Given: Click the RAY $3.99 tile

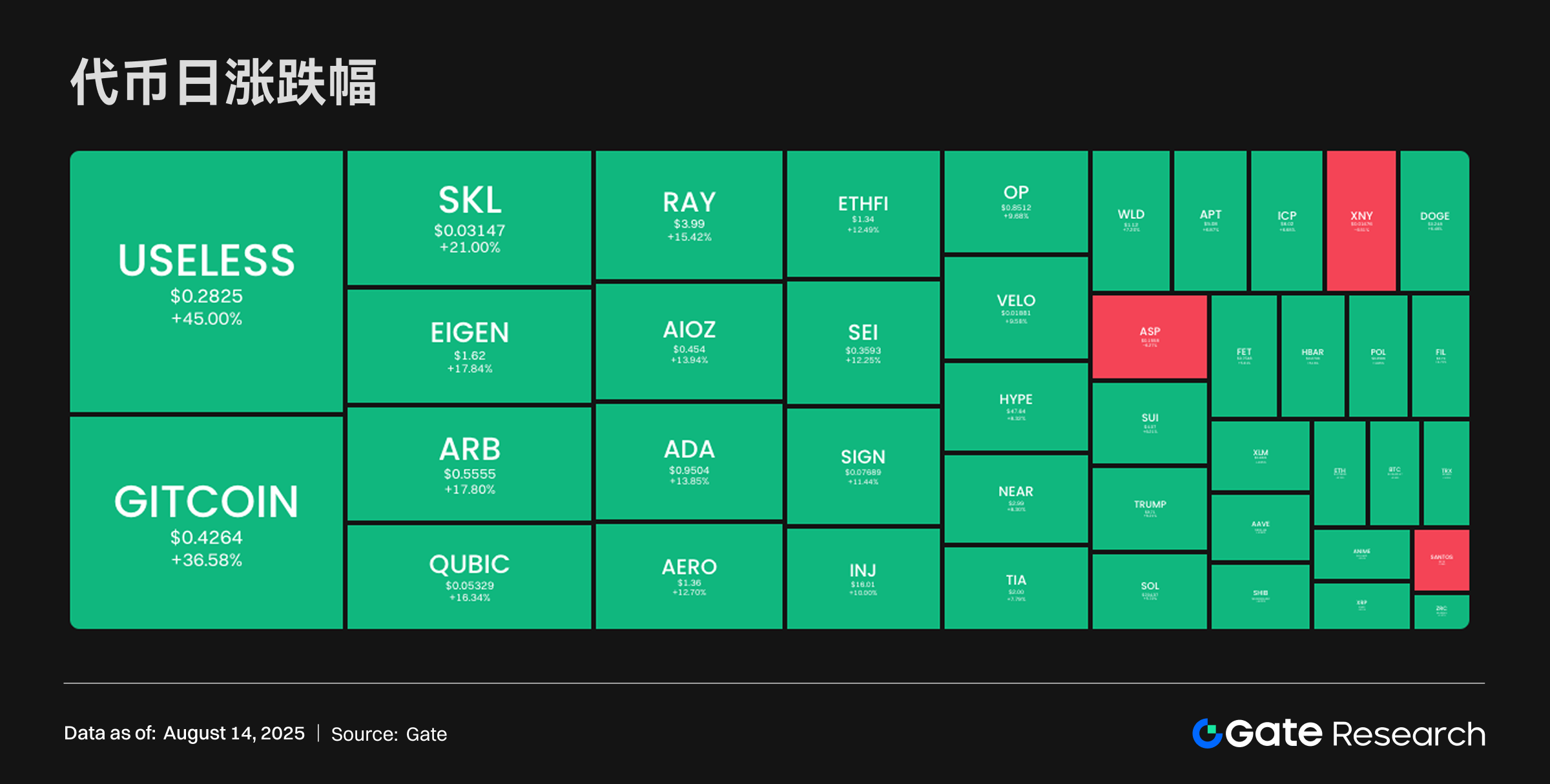Looking at the screenshot, I should point(689,215).
